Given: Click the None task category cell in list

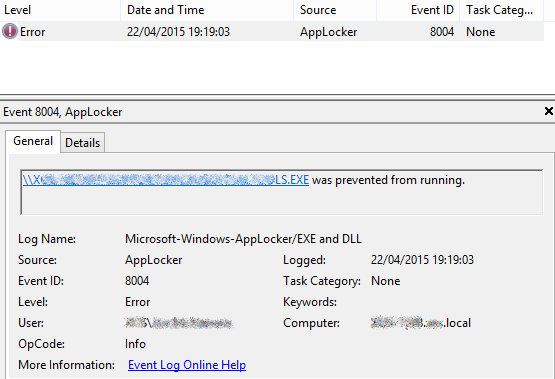Looking at the screenshot, I should (x=480, y=32).
